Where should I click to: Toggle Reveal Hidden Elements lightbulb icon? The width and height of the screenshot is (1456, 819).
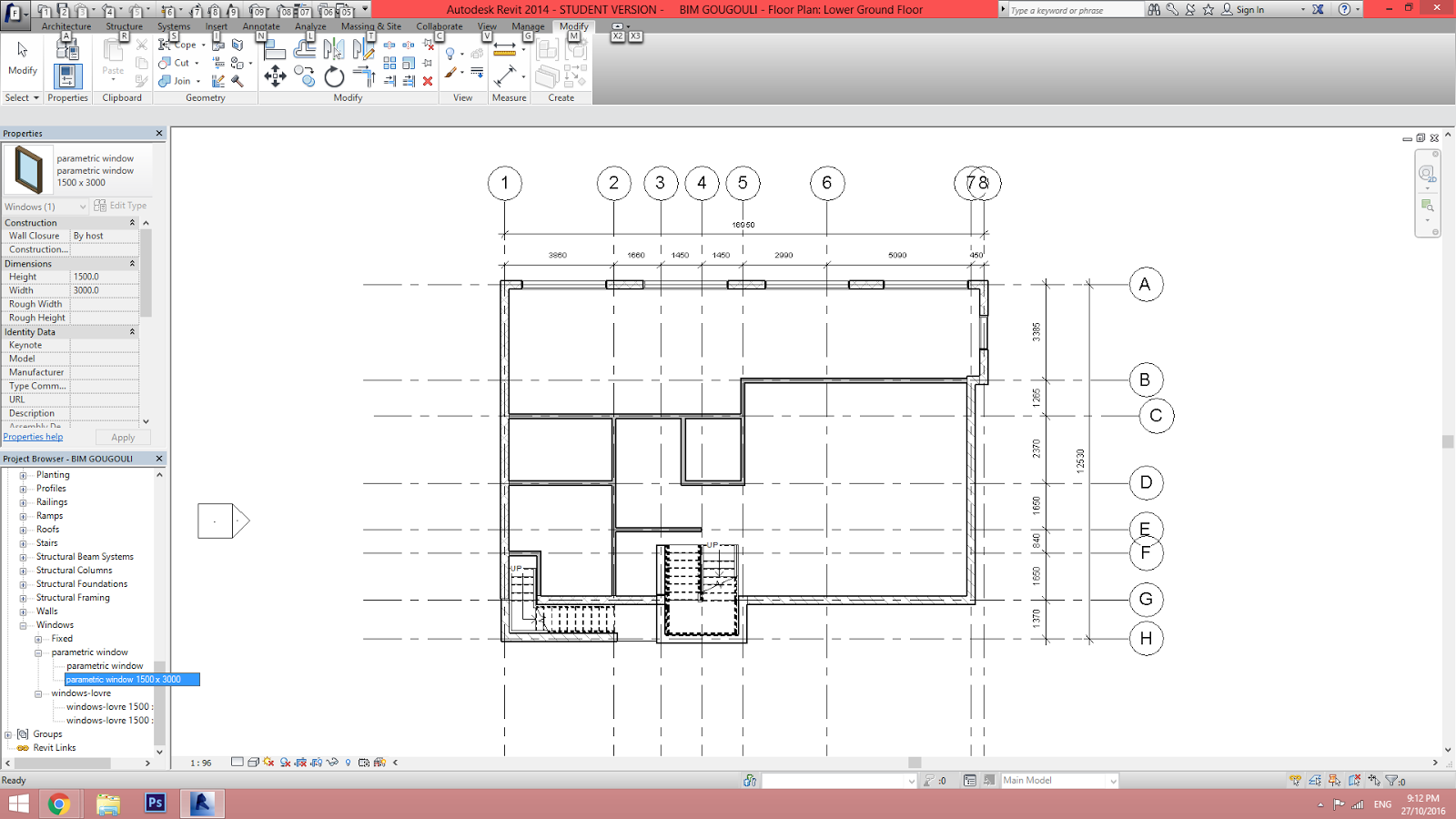tap(348, 763)
